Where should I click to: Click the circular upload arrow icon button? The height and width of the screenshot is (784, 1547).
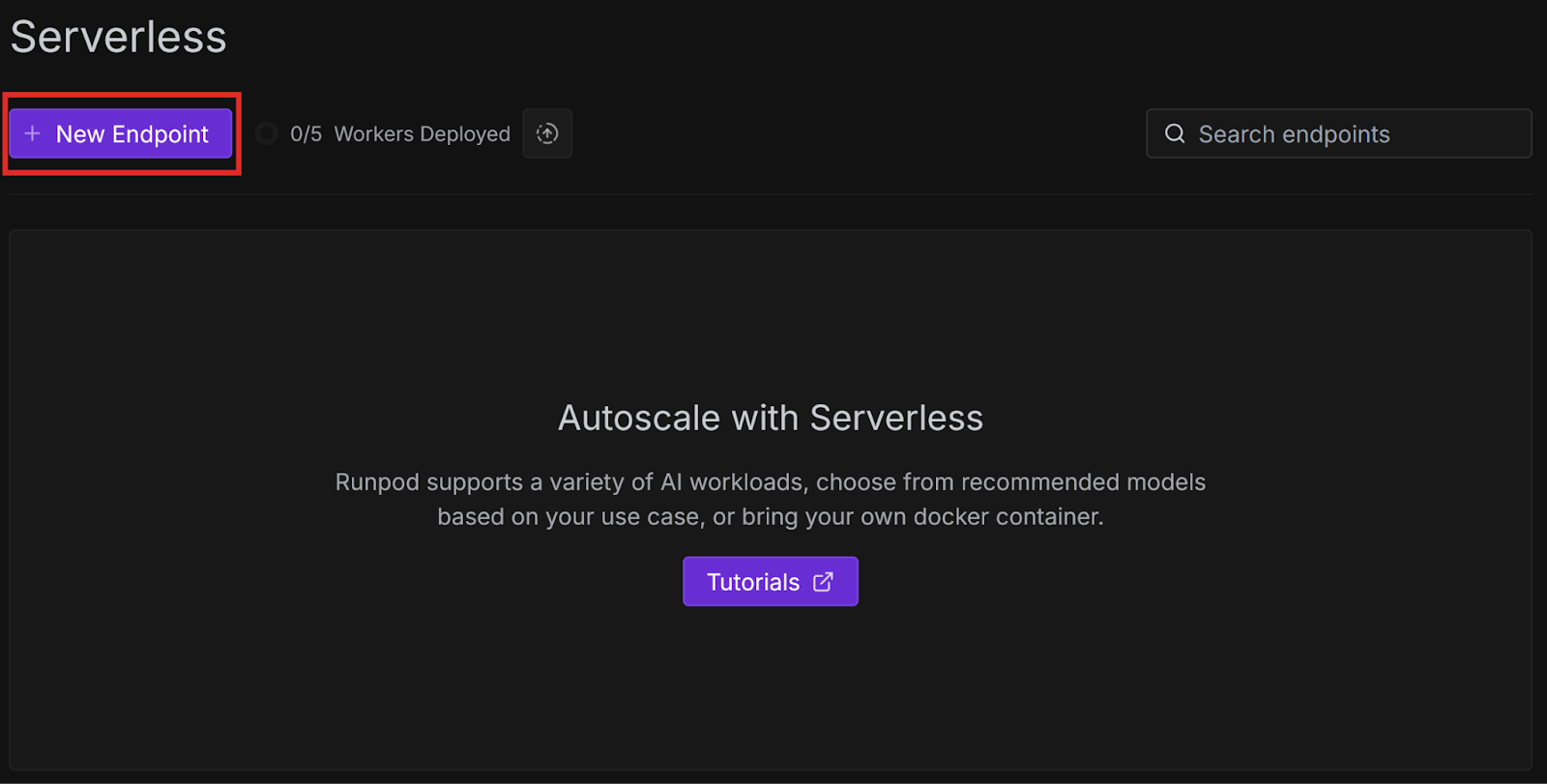pos(547,133)
